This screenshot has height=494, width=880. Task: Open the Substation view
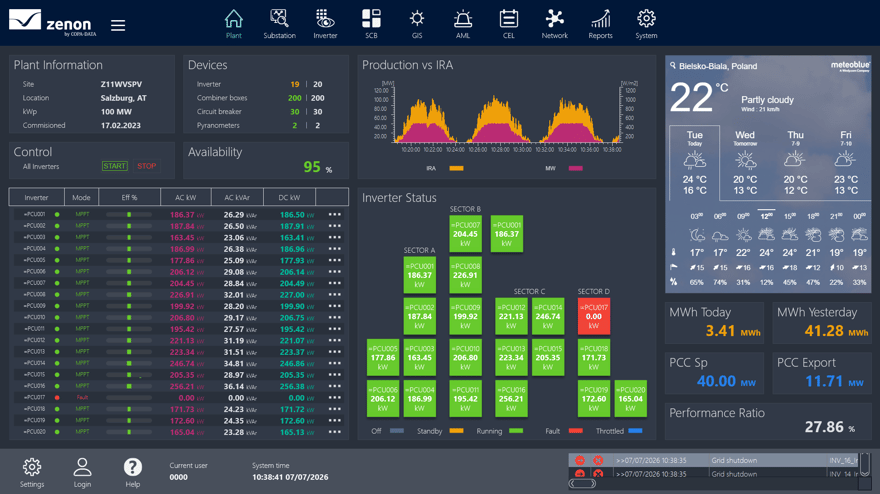pyautogui.click(x=279, y=24)
